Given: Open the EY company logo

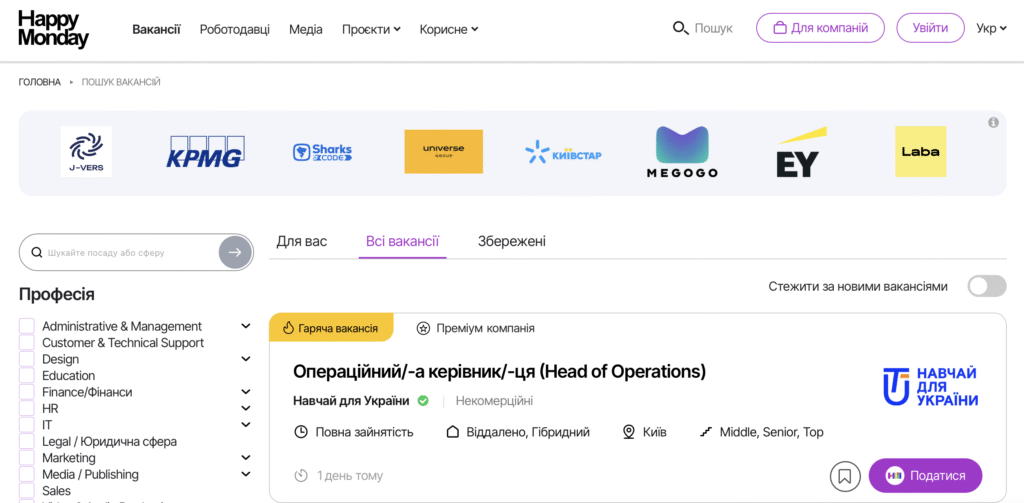Looking at the screenshot, I should click(801, 152).
